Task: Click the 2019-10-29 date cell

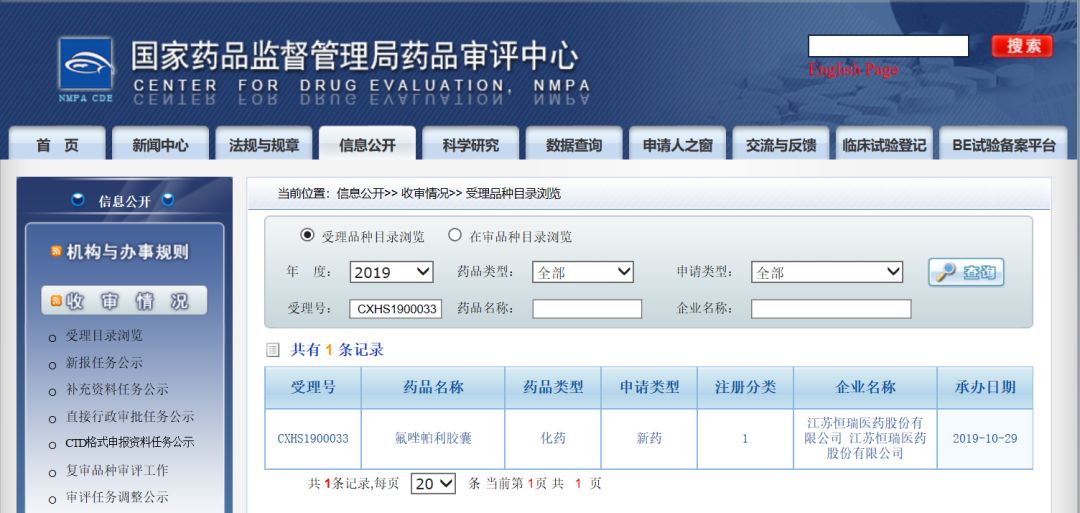Action: [x=985, y=439]
